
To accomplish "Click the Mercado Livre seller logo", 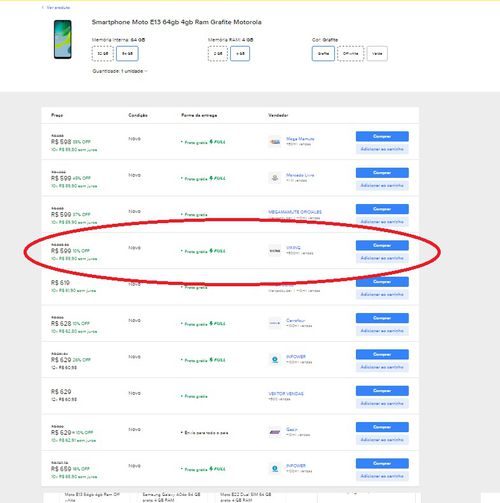I will click(275, 178).
